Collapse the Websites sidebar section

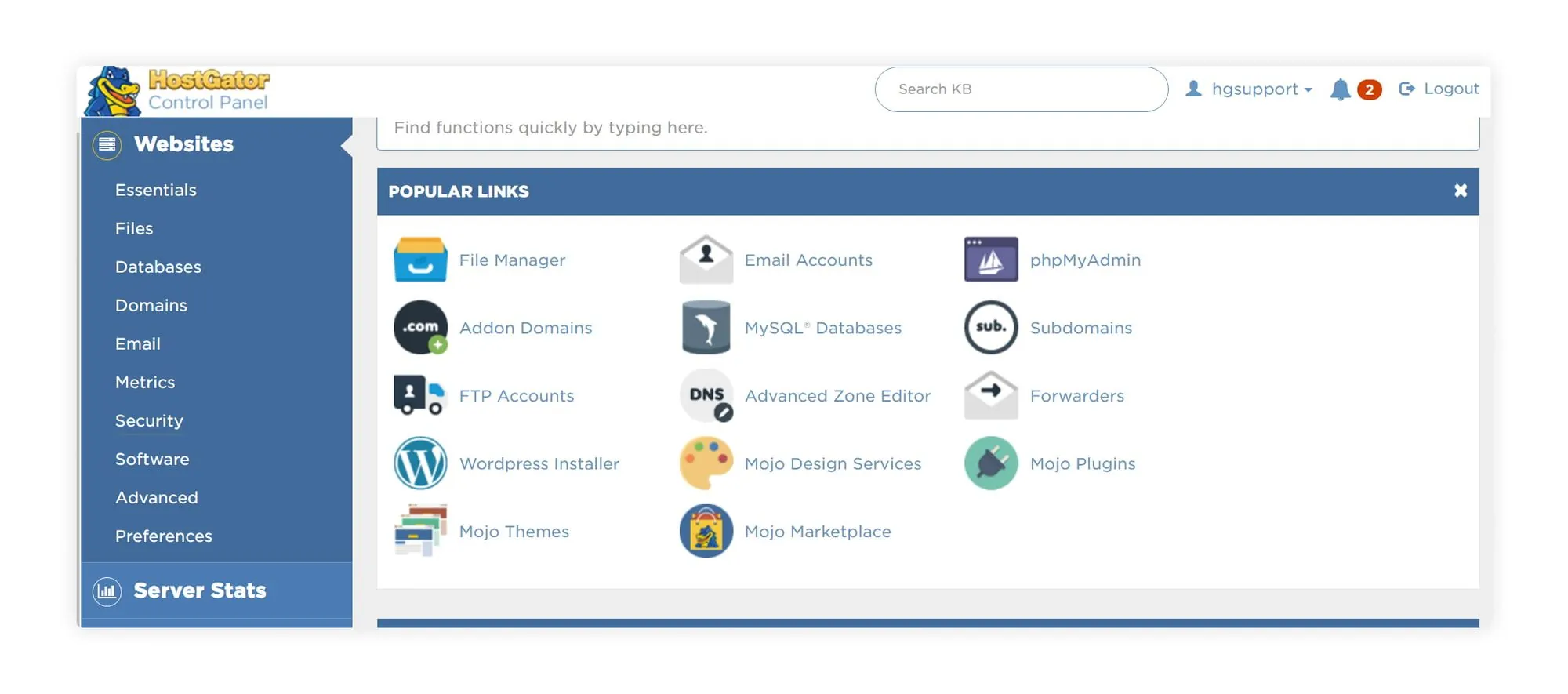point(216,144)
